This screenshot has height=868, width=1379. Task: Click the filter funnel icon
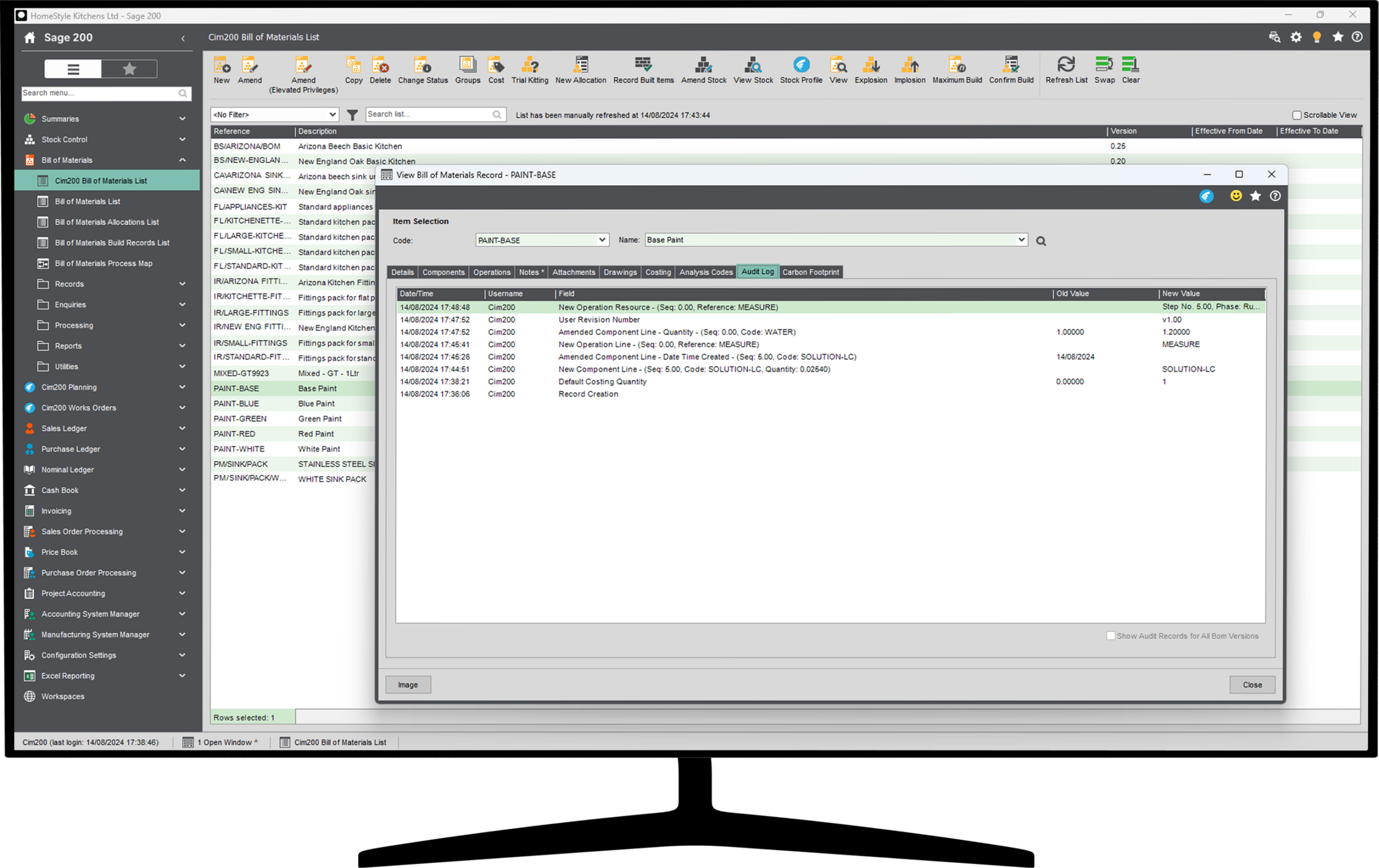point(352,115)
